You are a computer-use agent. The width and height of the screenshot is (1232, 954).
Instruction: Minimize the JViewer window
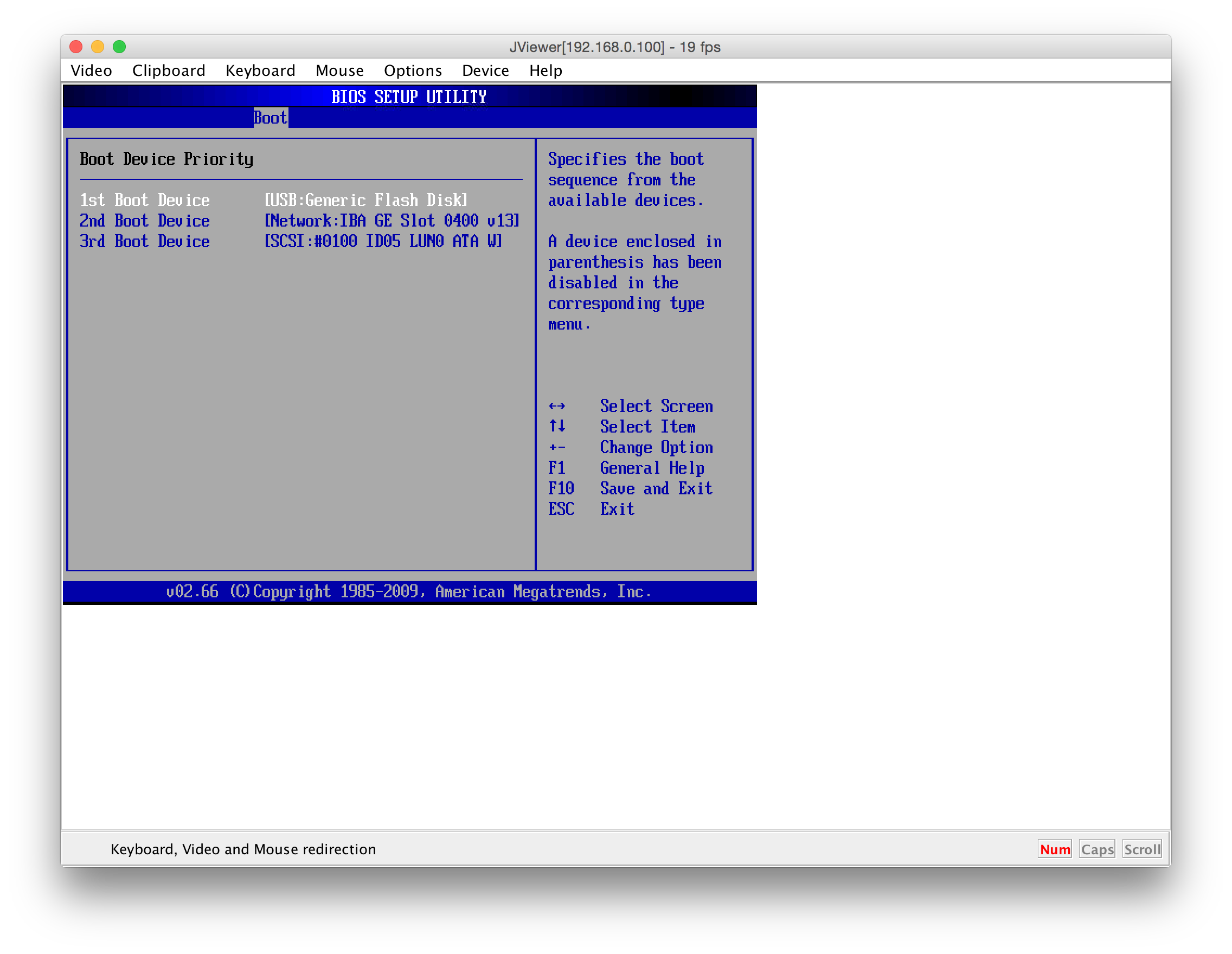(98, 47)
